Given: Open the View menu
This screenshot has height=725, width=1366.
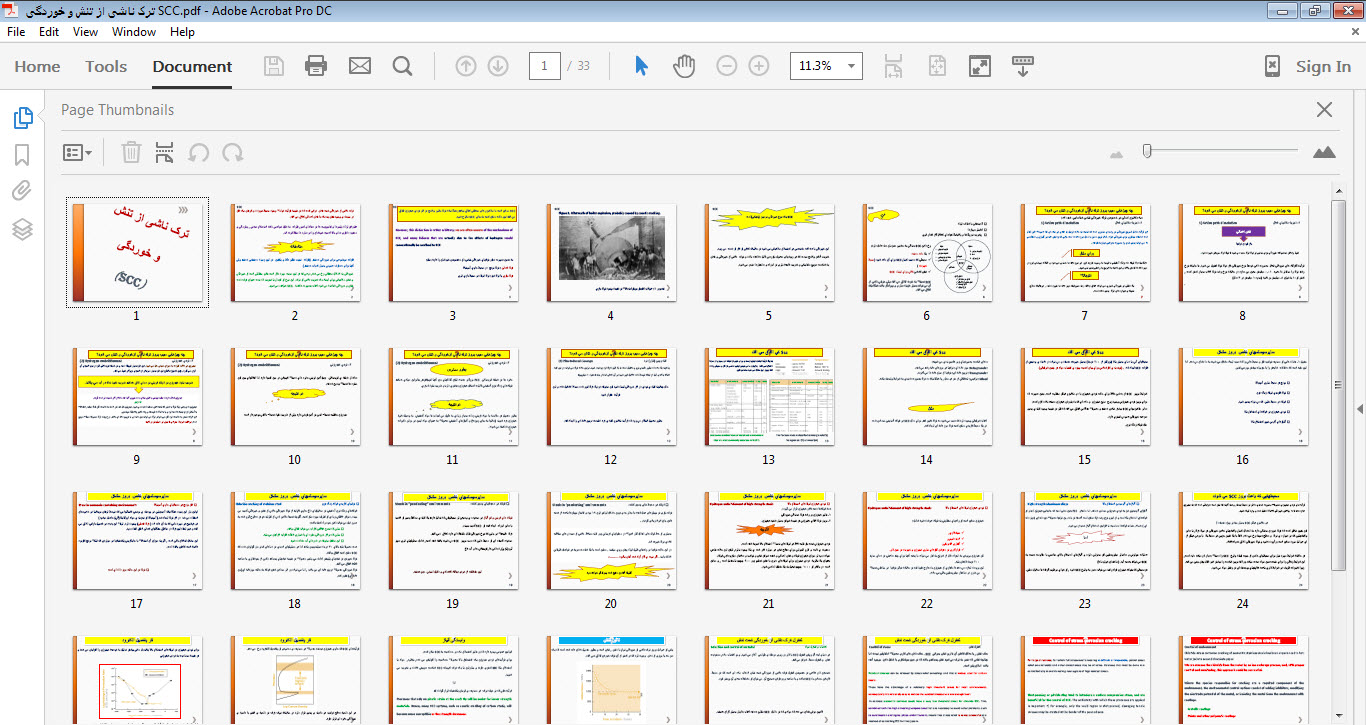Looking at the screenshot, I should coord(85,31).
